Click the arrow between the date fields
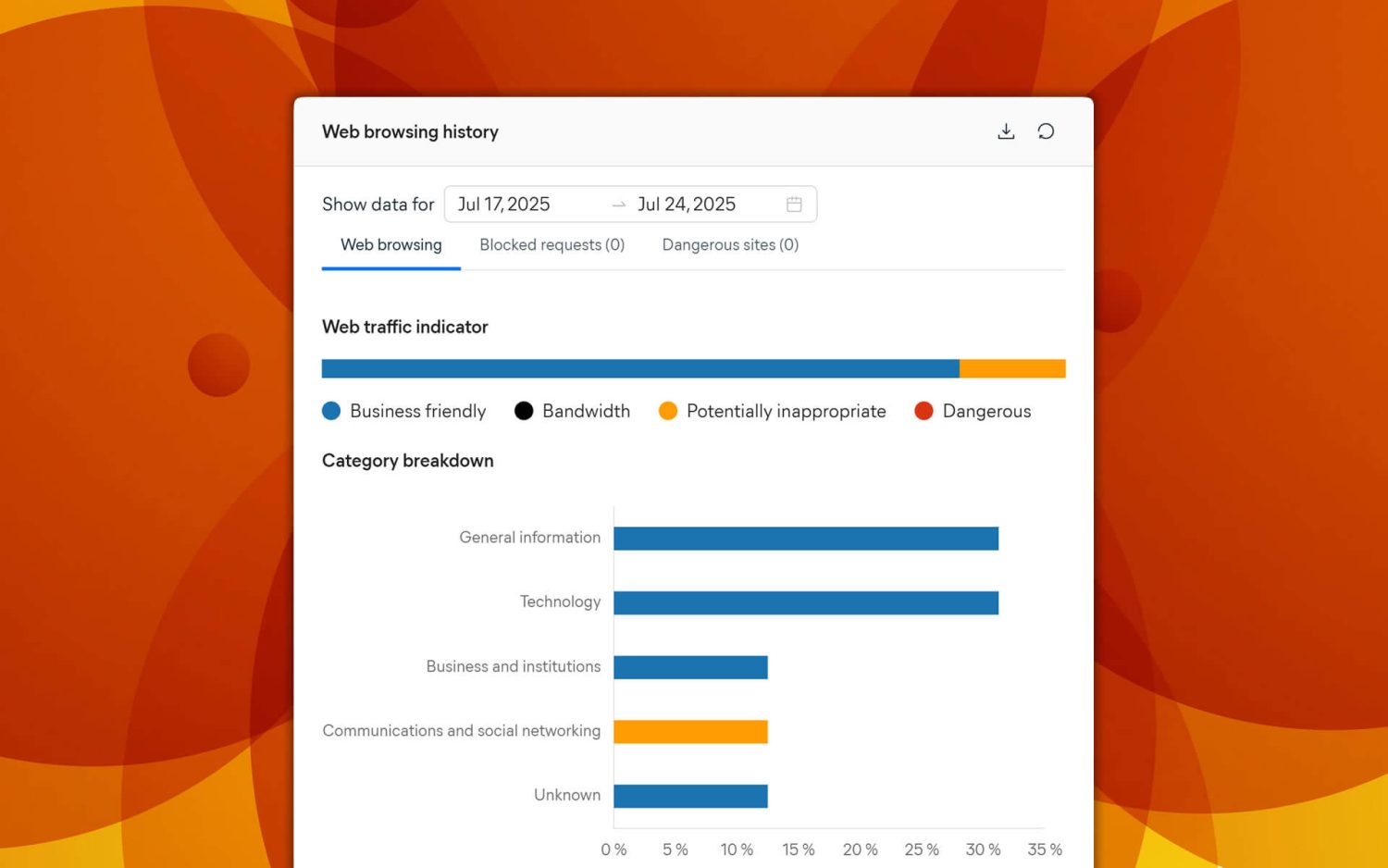This screenshot has width=1388, height=868. click(x=618, y=205)
